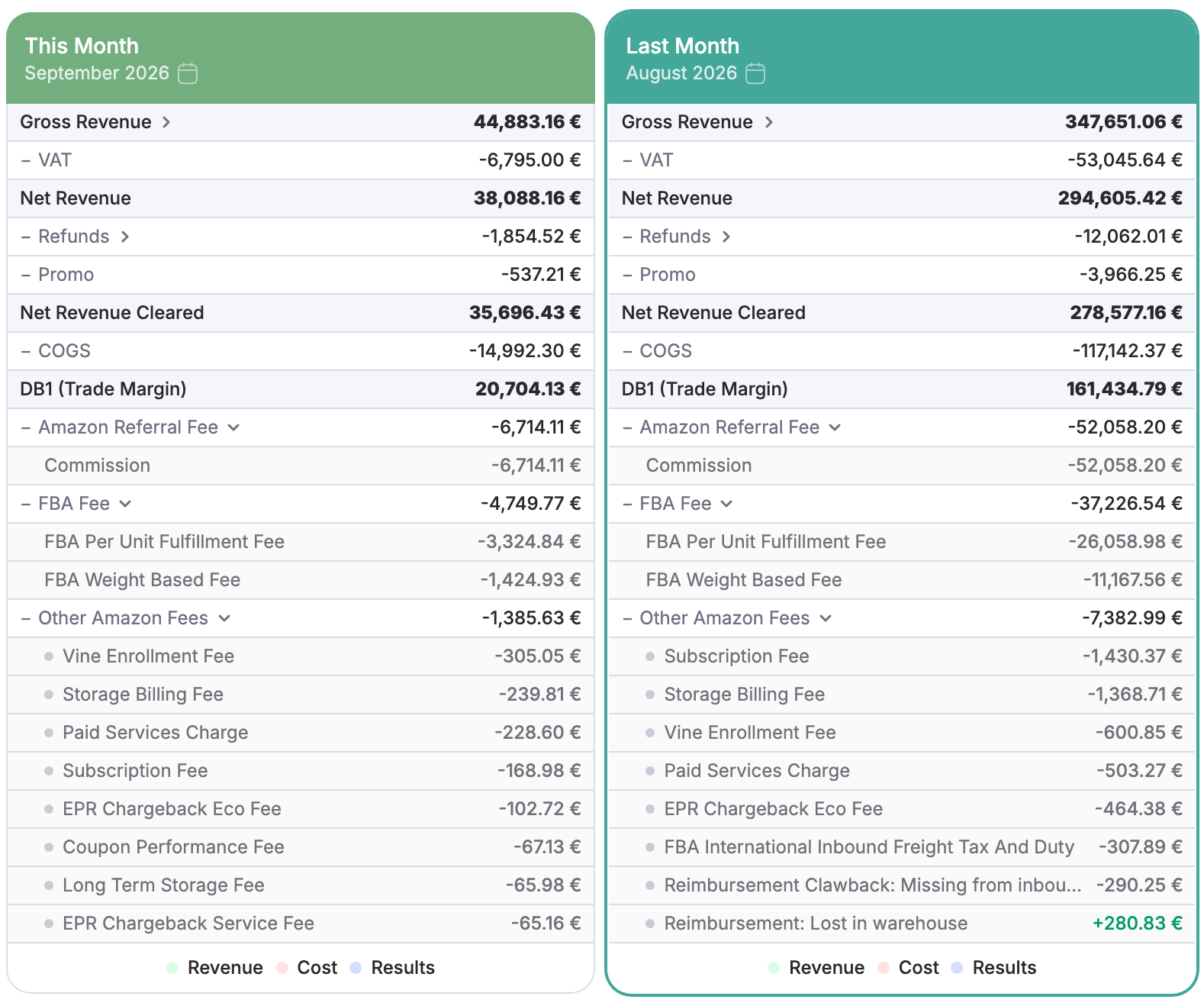1204x1006 pixels.
Task: Toggle the Cost legend in This Month card
Action: click(x=307, y=968)
